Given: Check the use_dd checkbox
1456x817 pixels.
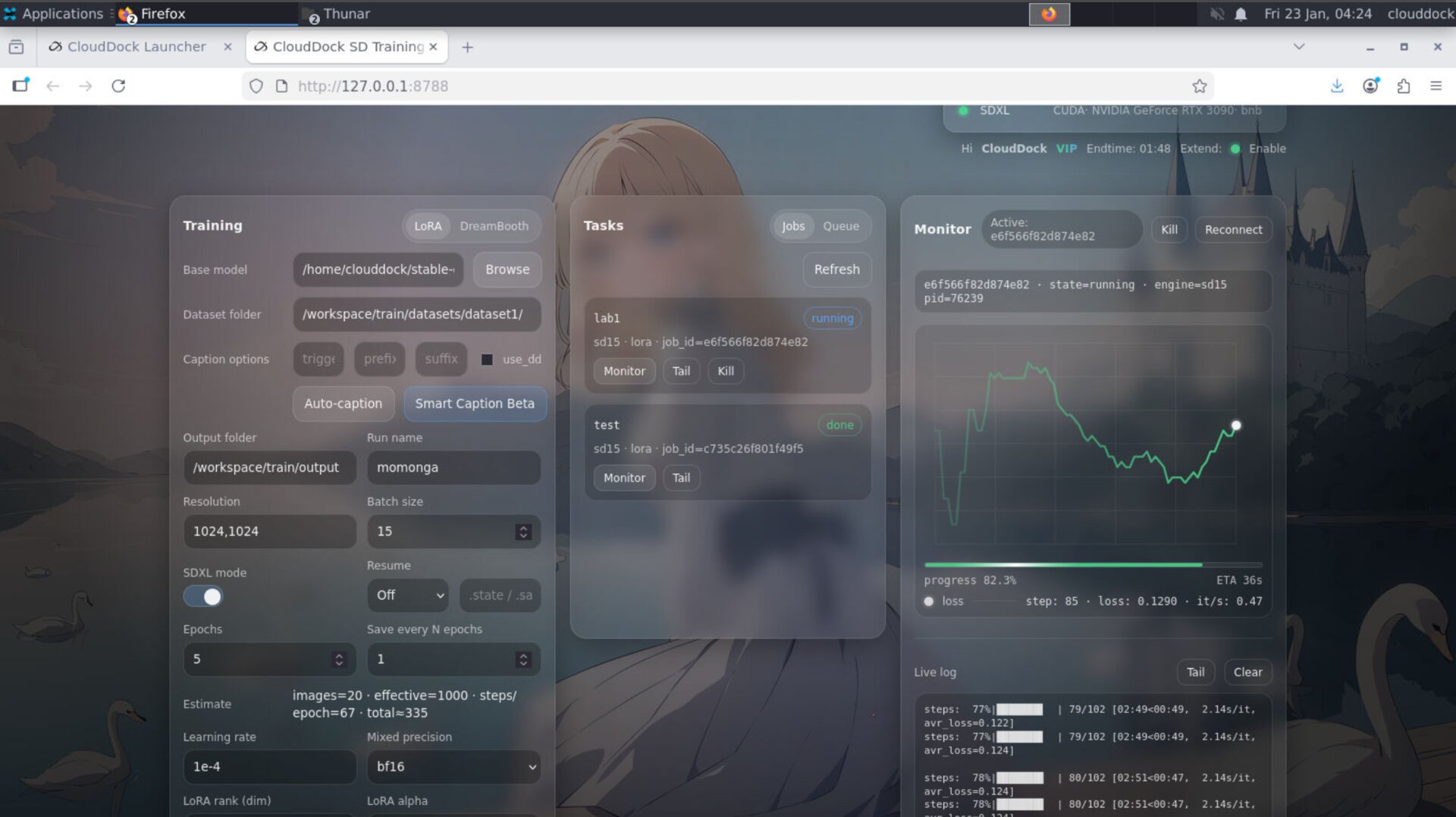Looking at the screenshot, I should pyautogui.click(x=486, y=360).
